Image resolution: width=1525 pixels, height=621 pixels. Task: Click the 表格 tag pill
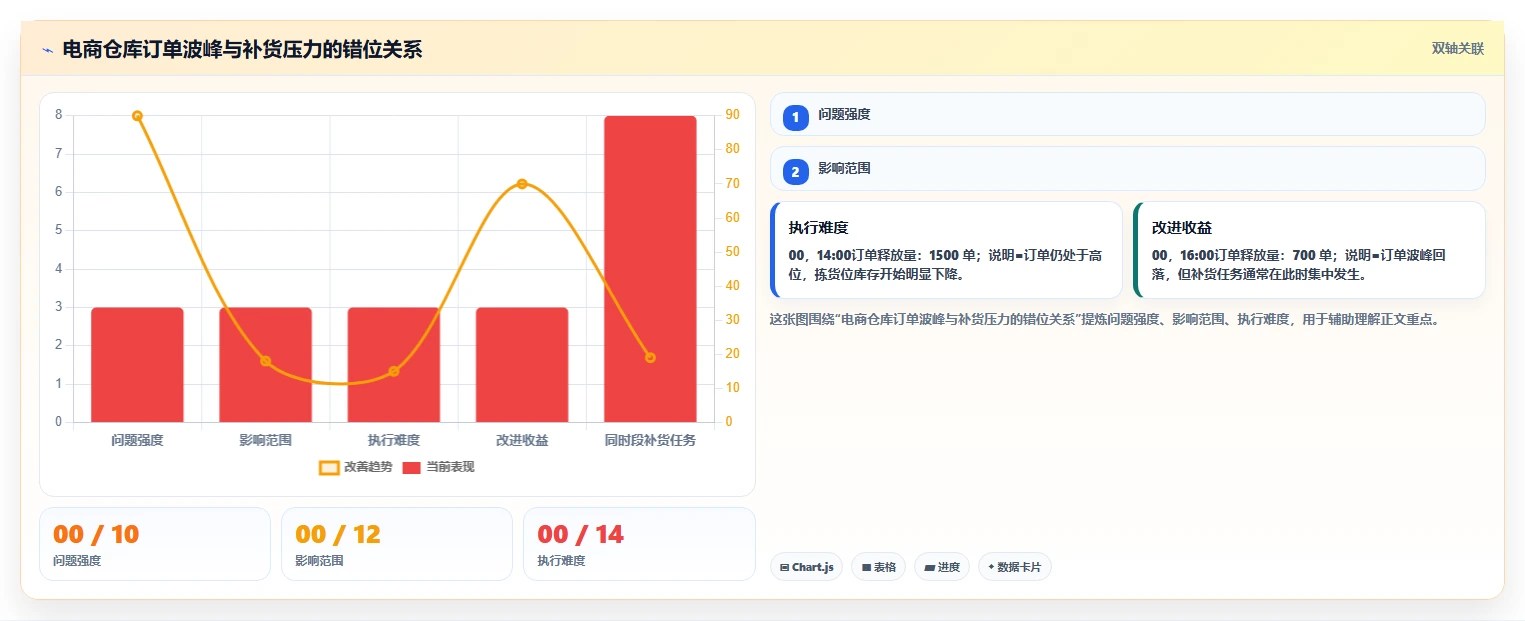[x=878, y=567]
